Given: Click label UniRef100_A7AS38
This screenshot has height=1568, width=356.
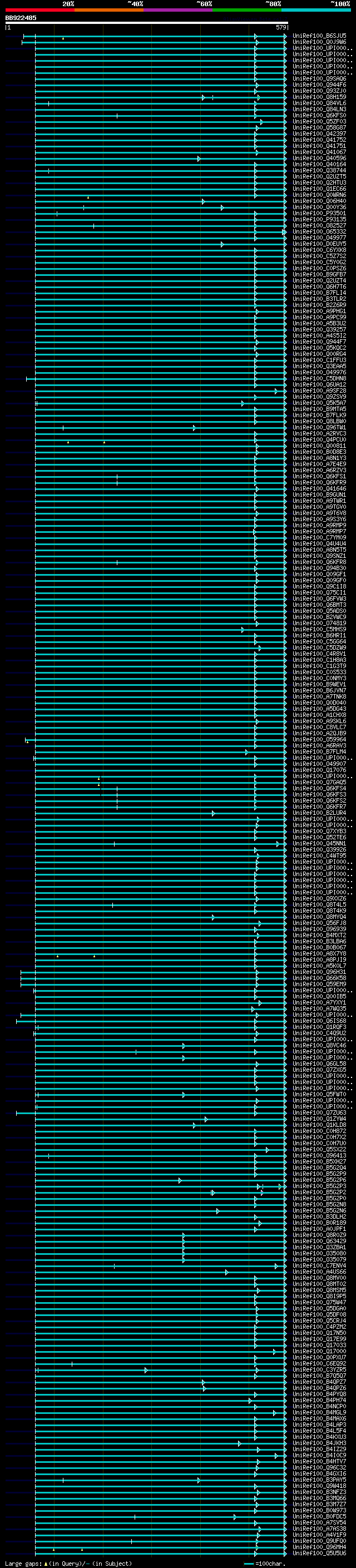Looking at the screenshot, I should point(319,1529).
